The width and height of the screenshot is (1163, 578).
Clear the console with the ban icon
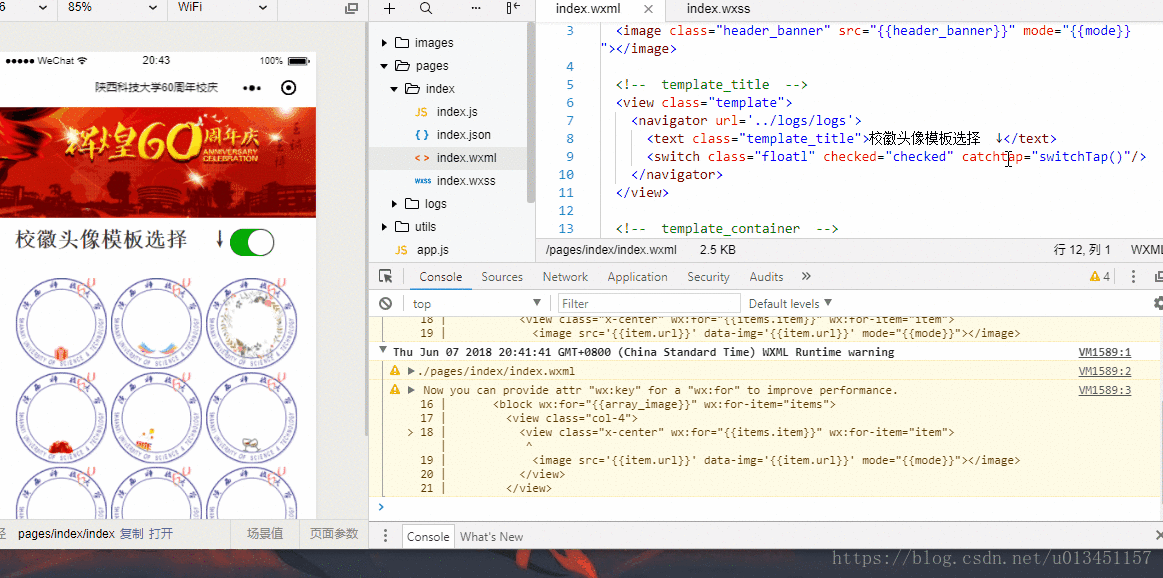tap(385, 303)
